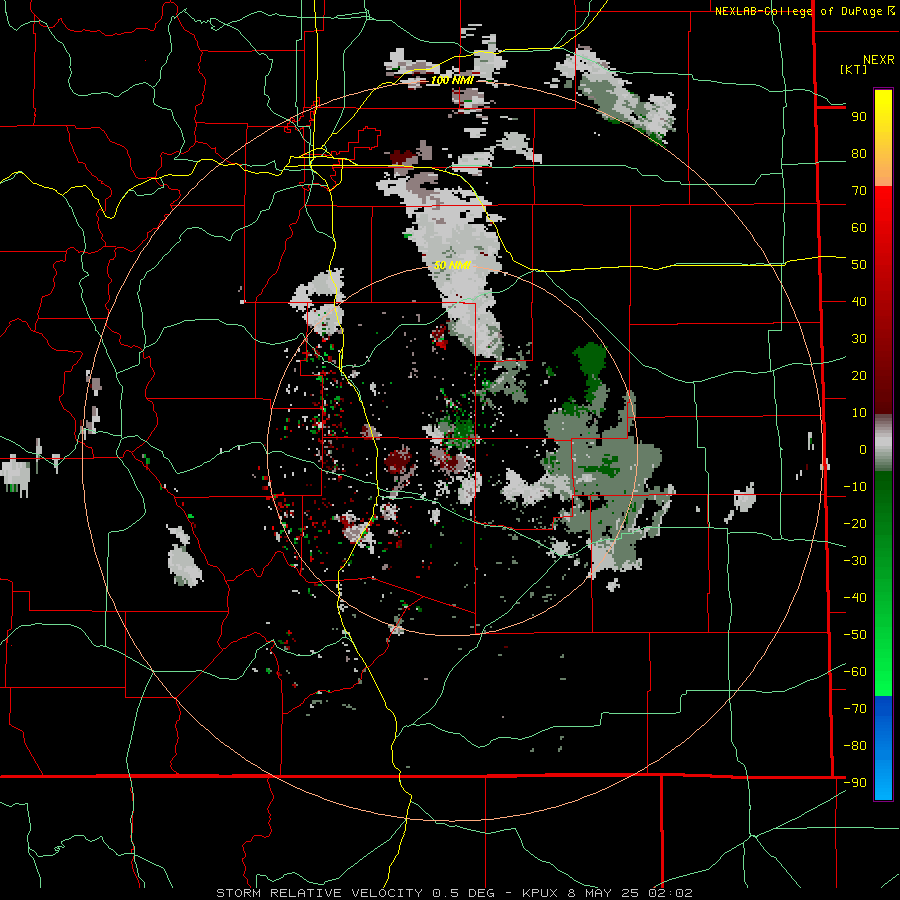
Task: Click the "50 NMI" range ring label
Action: [452, 265]
